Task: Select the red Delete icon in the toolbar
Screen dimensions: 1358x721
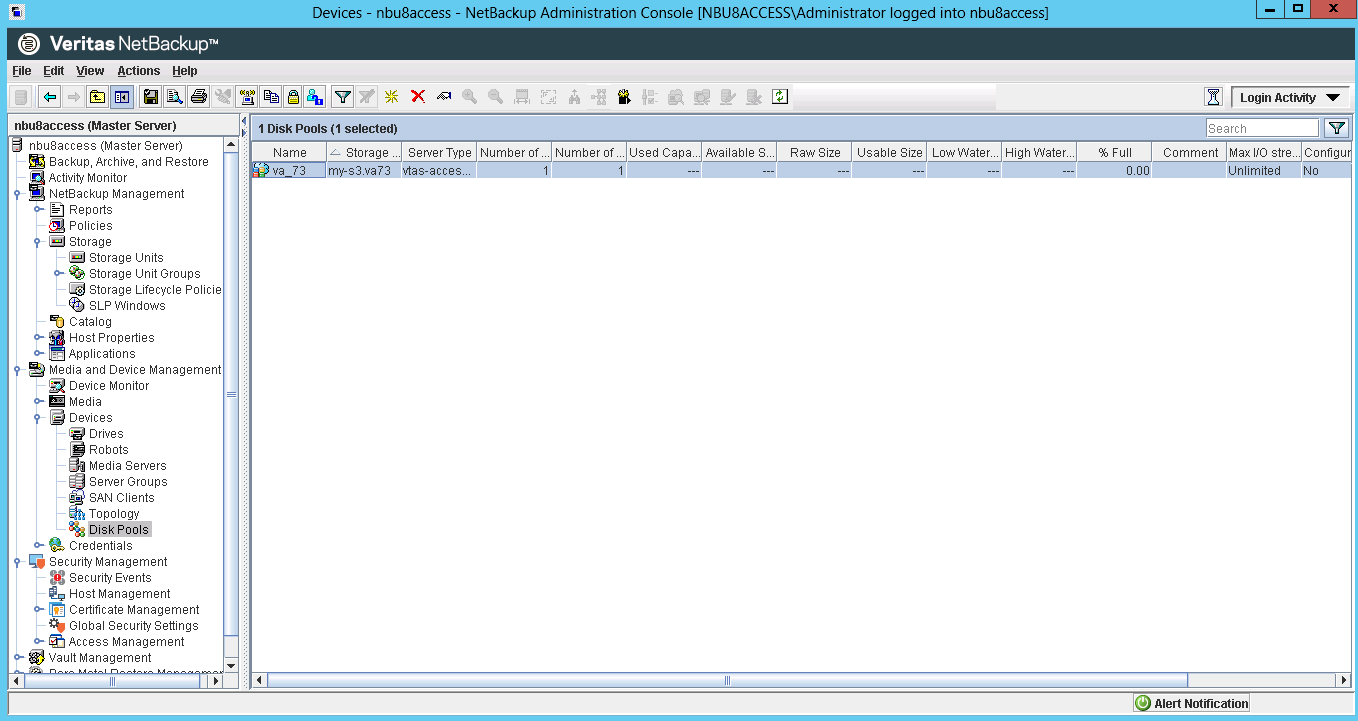Action: tap(417, 96)
